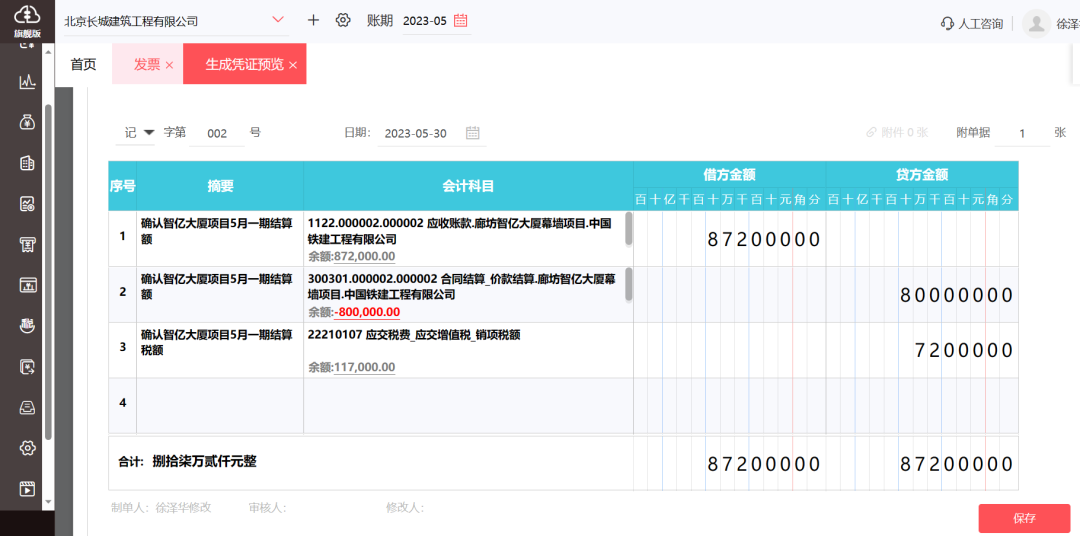
Task: Click the plus icon next to company name
Action: pyautogui.click(x=313, y=20)
